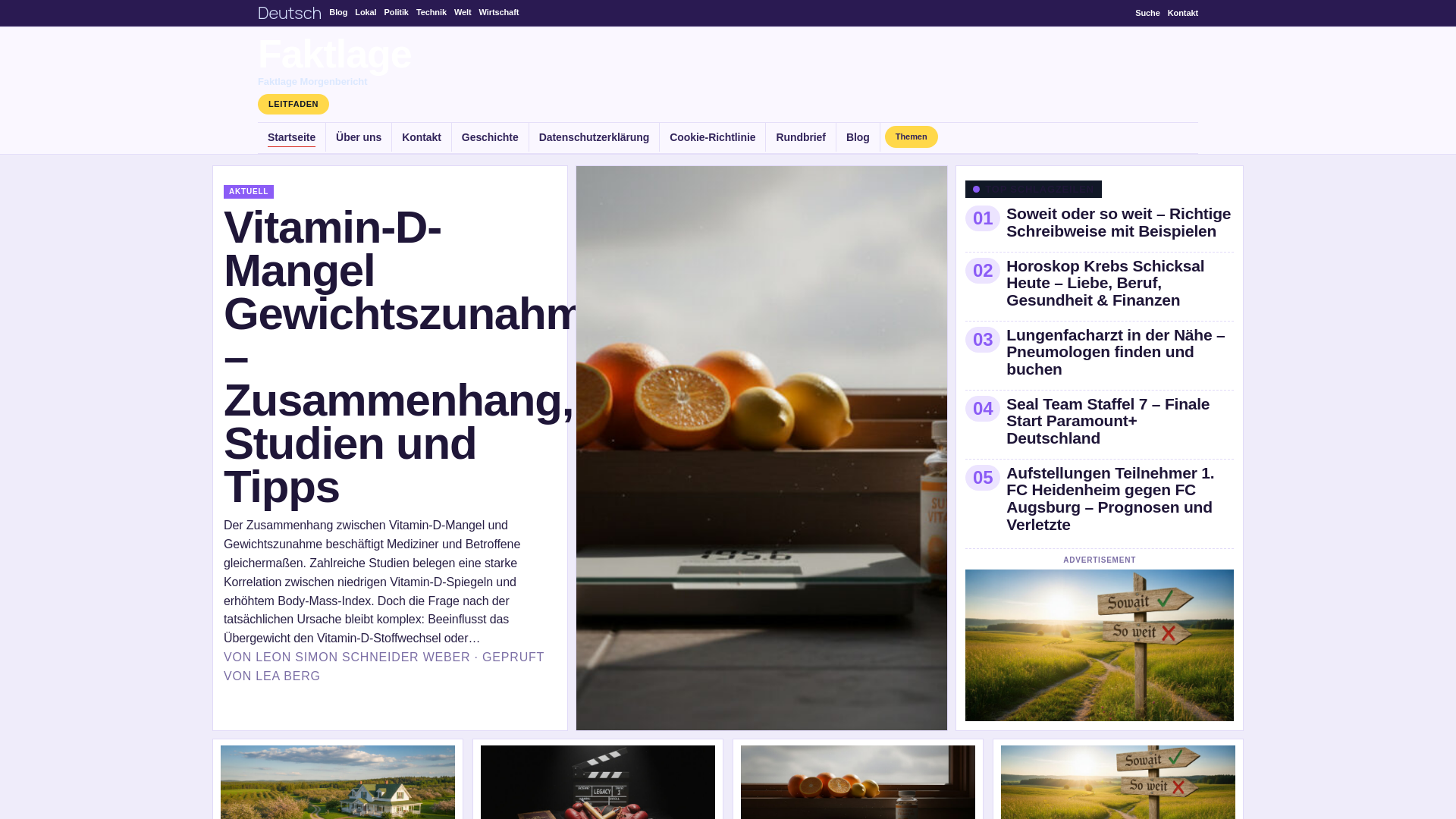This screenshot has height=819, width=1456.
Task: Go to the Rundbrief page
Action: (801, 138)
